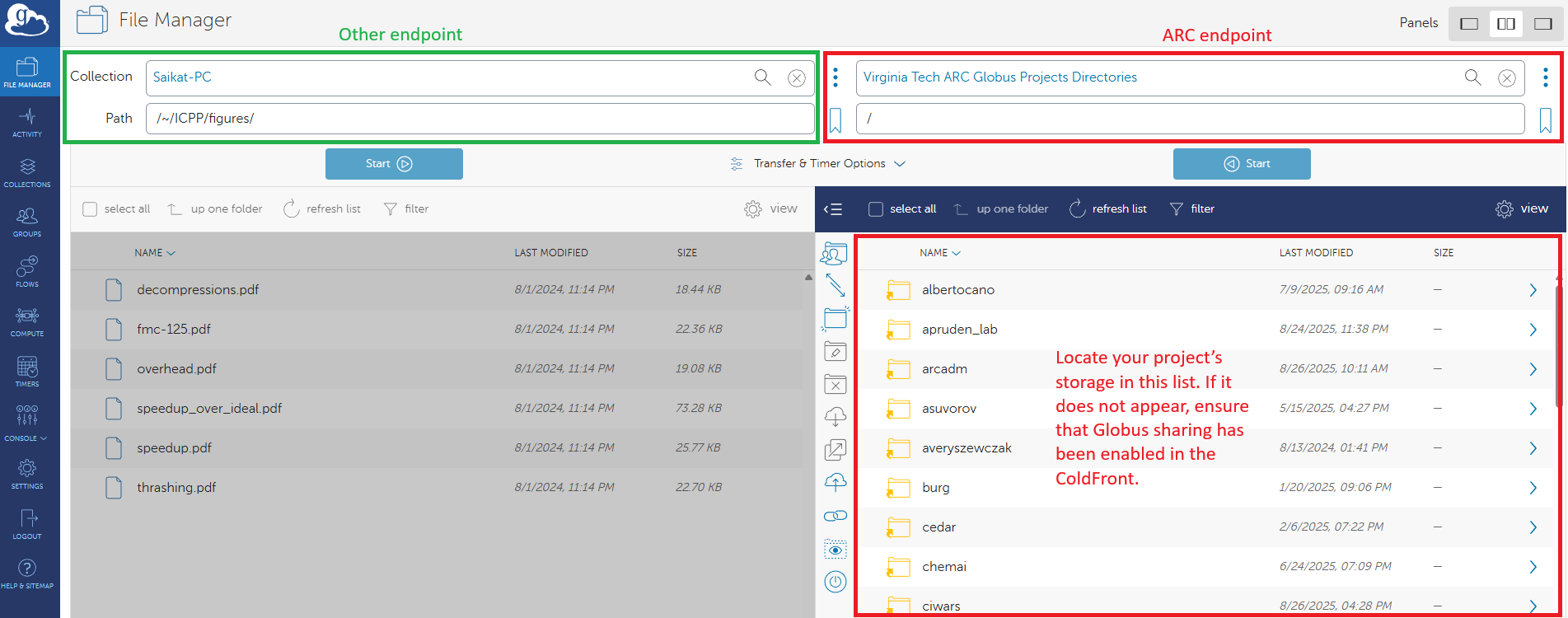The width and height of the screenshot is (1568, 618).
Task: Switch to the two-panel layout
Action: pyautogui.click(x=1505, y=24)
